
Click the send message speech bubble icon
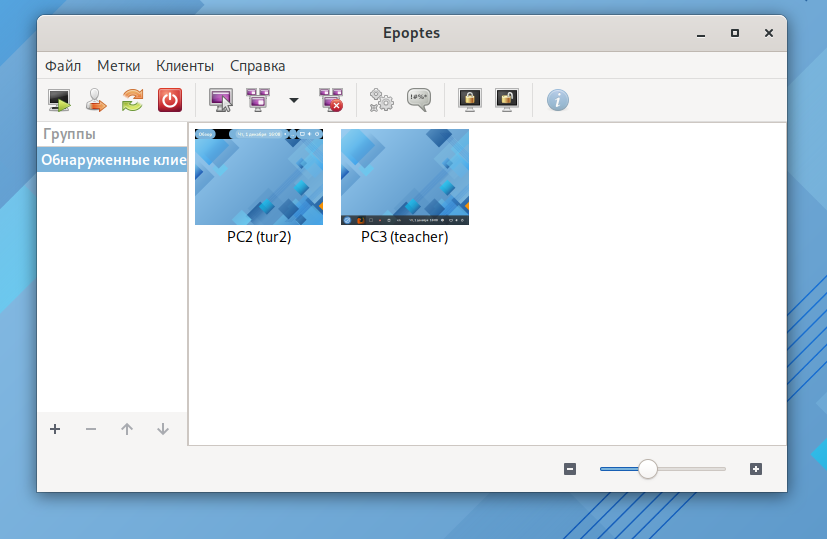[419, 100]
